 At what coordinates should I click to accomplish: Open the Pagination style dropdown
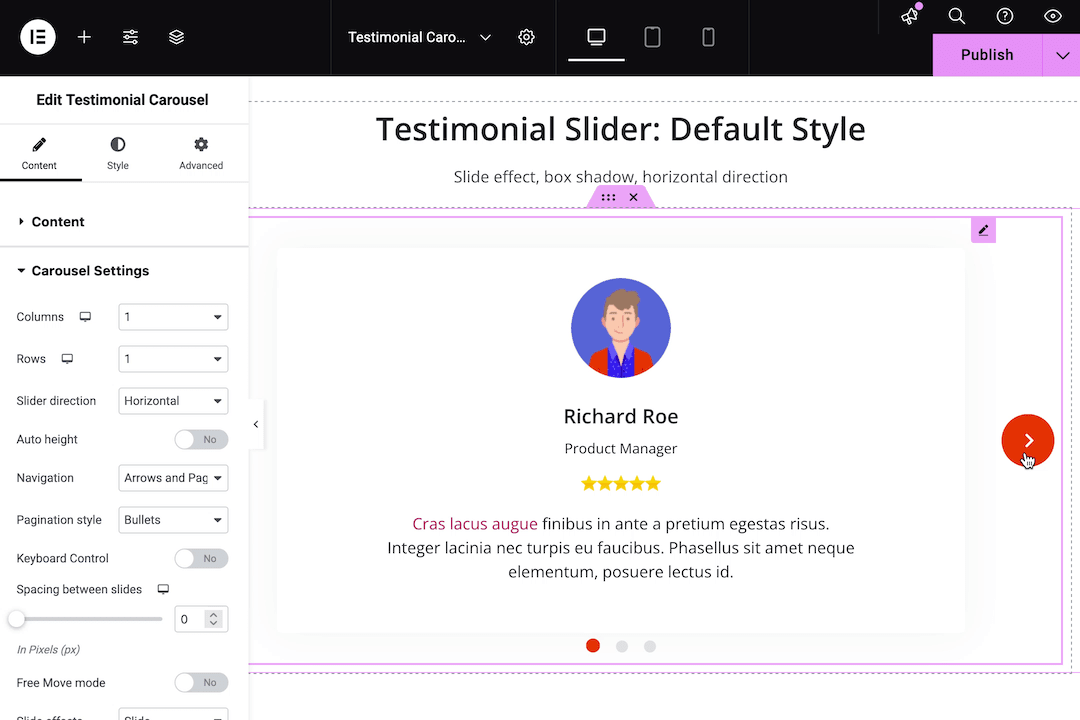pyautogui.click(x=173, y=520)
